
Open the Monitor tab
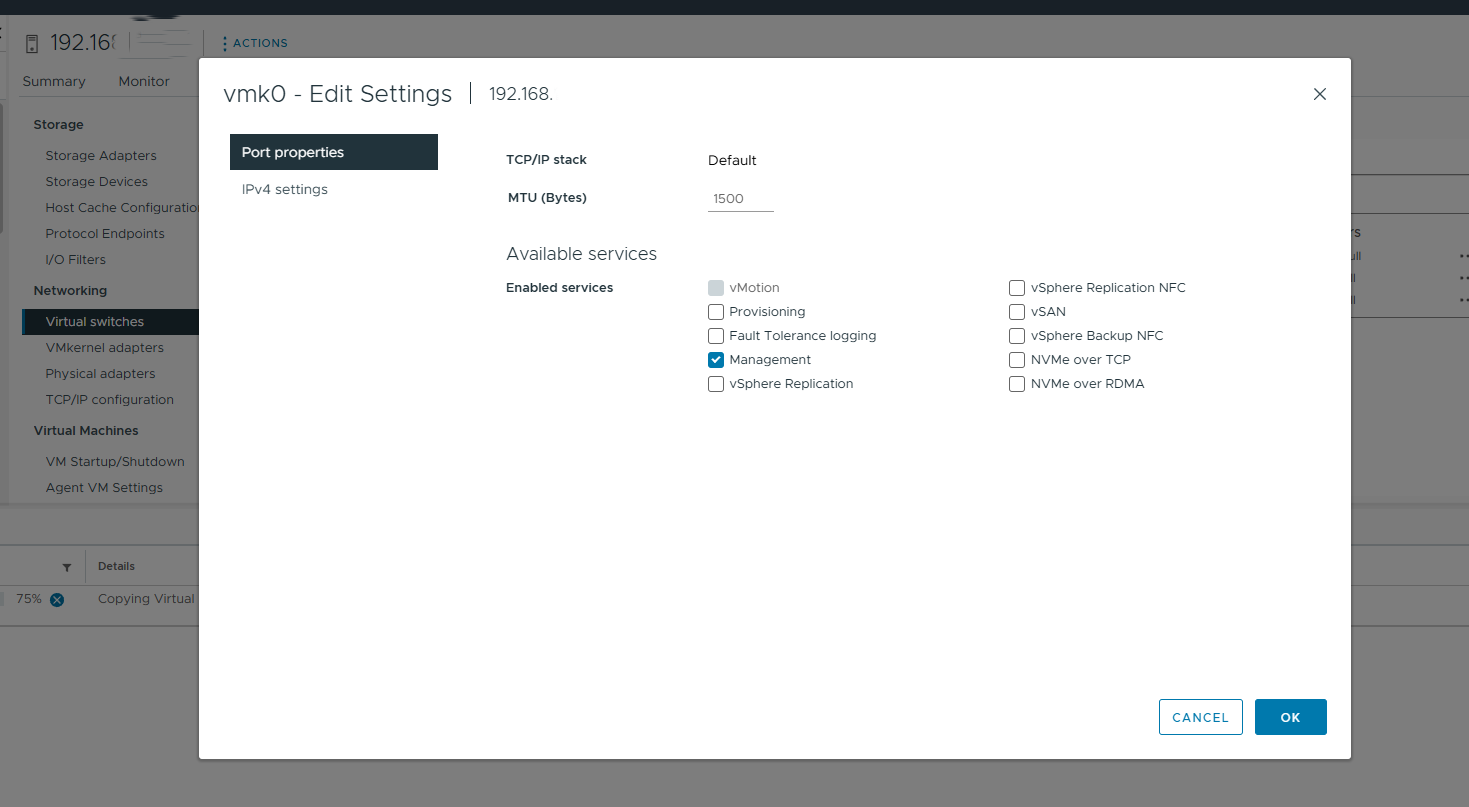click(x=144, y=82)
